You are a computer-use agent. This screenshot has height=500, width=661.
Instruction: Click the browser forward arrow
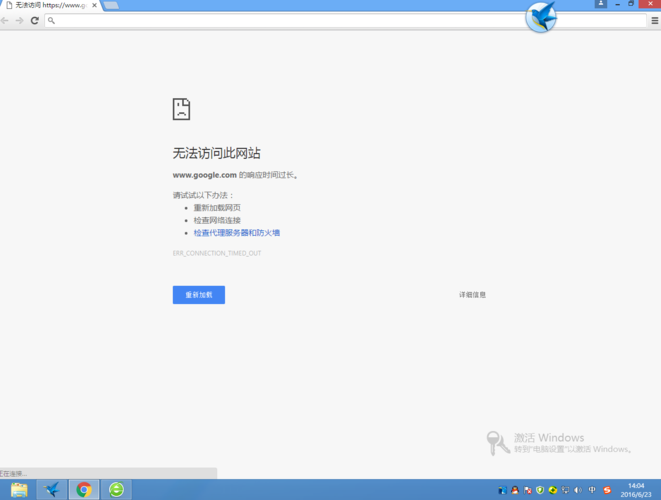tap(19, 21)
